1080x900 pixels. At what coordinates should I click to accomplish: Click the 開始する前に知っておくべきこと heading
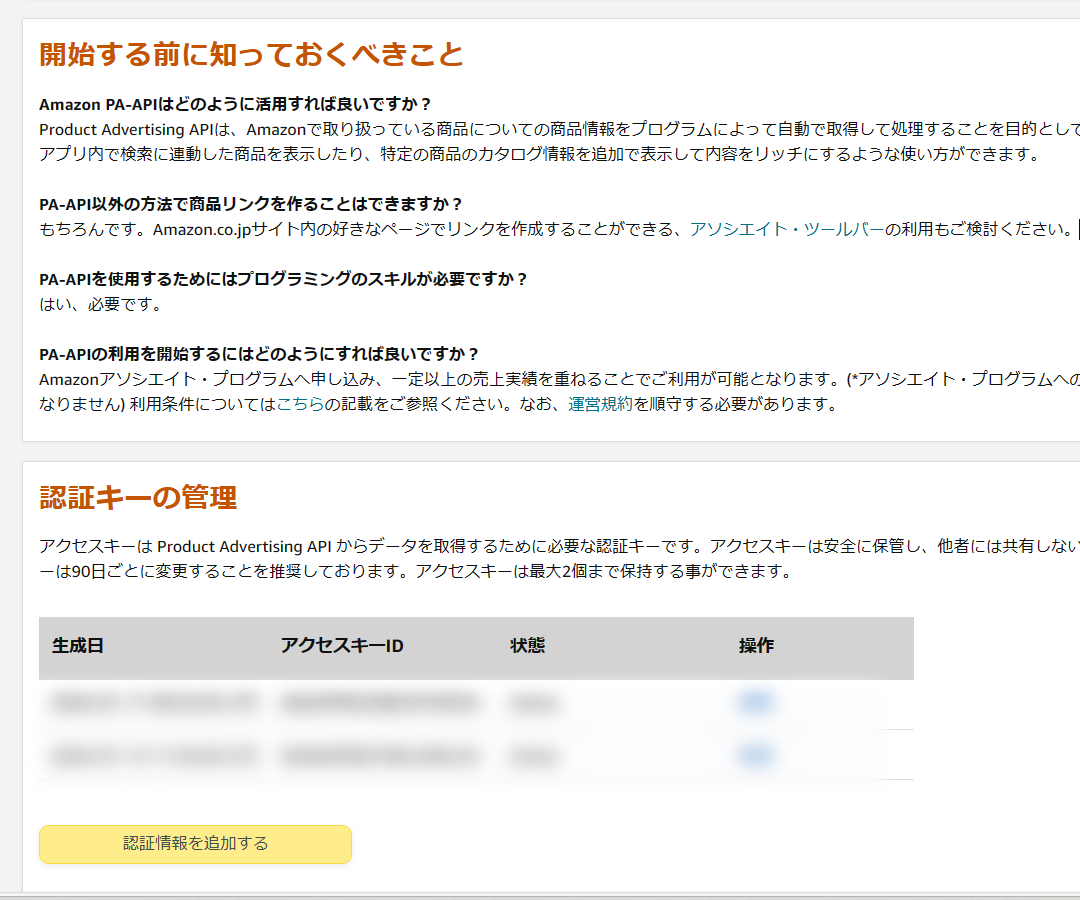pyautogui.click(x=250, y=56)
